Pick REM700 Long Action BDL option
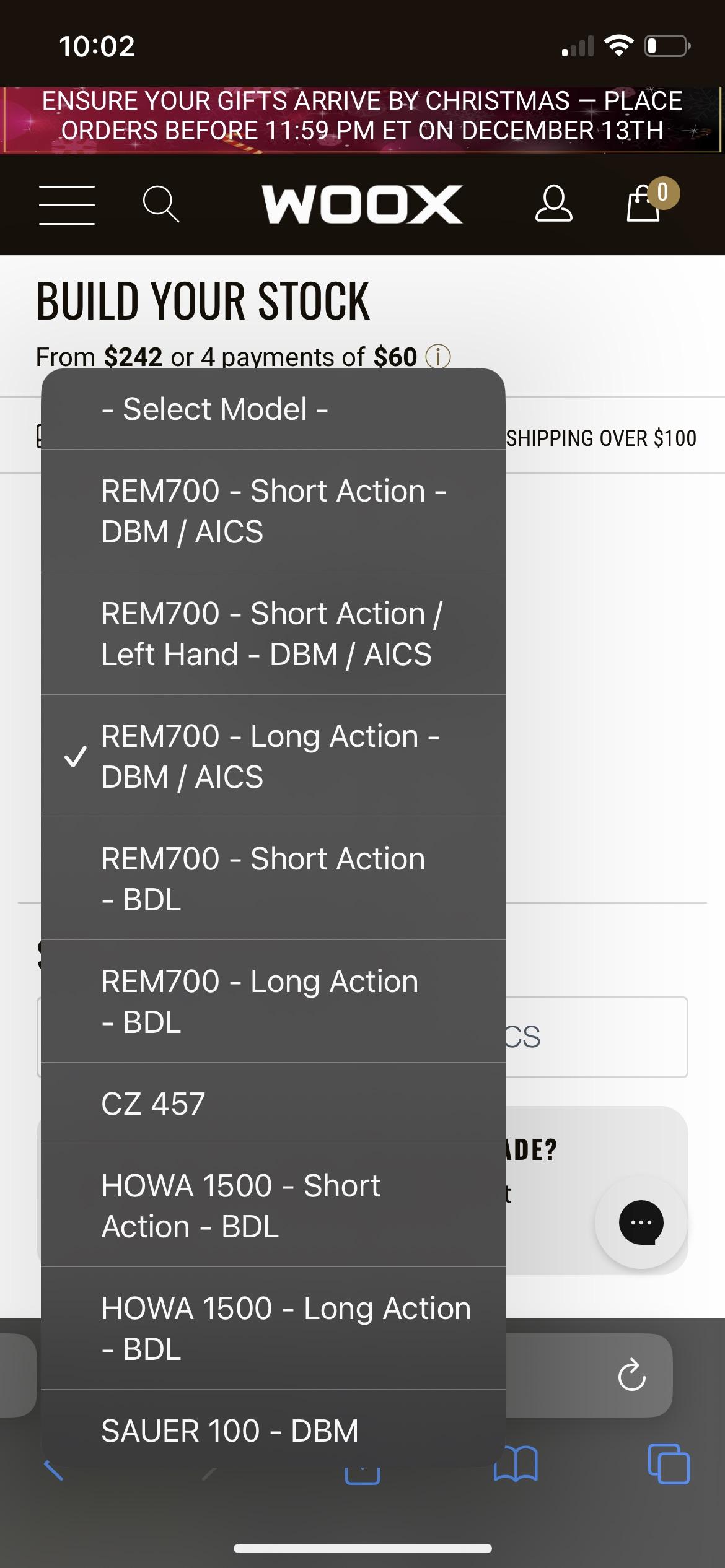Viewport: 725px width, 1568px height. coord(273,1001)
